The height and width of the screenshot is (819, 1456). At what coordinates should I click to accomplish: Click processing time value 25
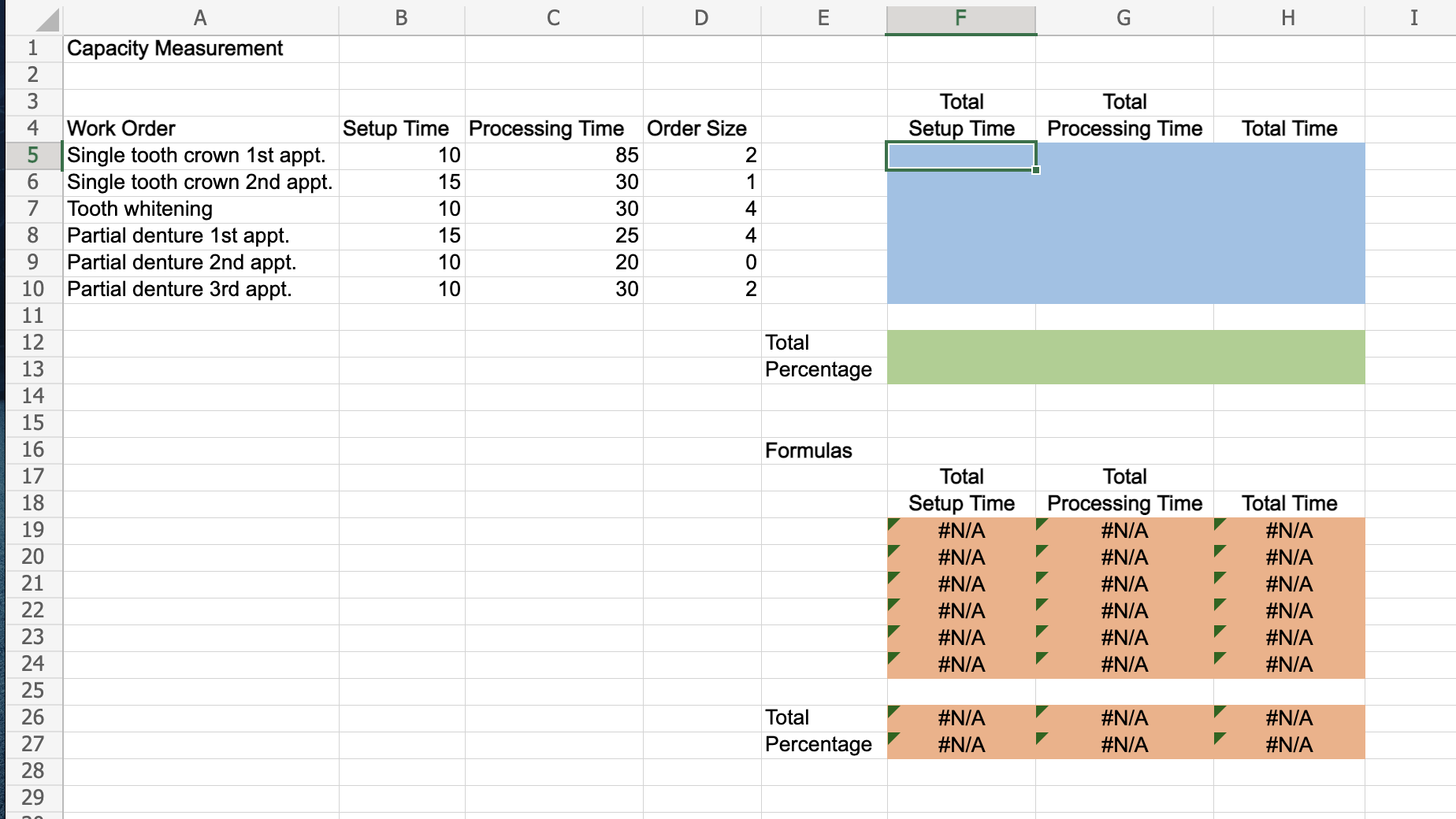(553, 236)
